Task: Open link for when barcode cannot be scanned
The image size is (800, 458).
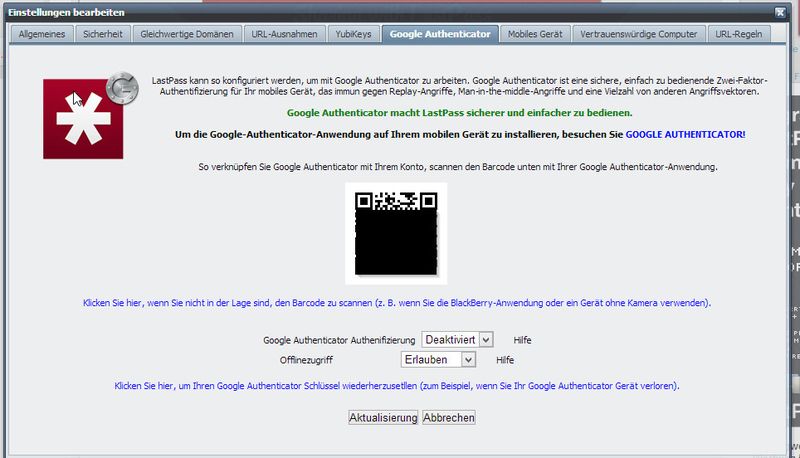Action: [397, 303]
